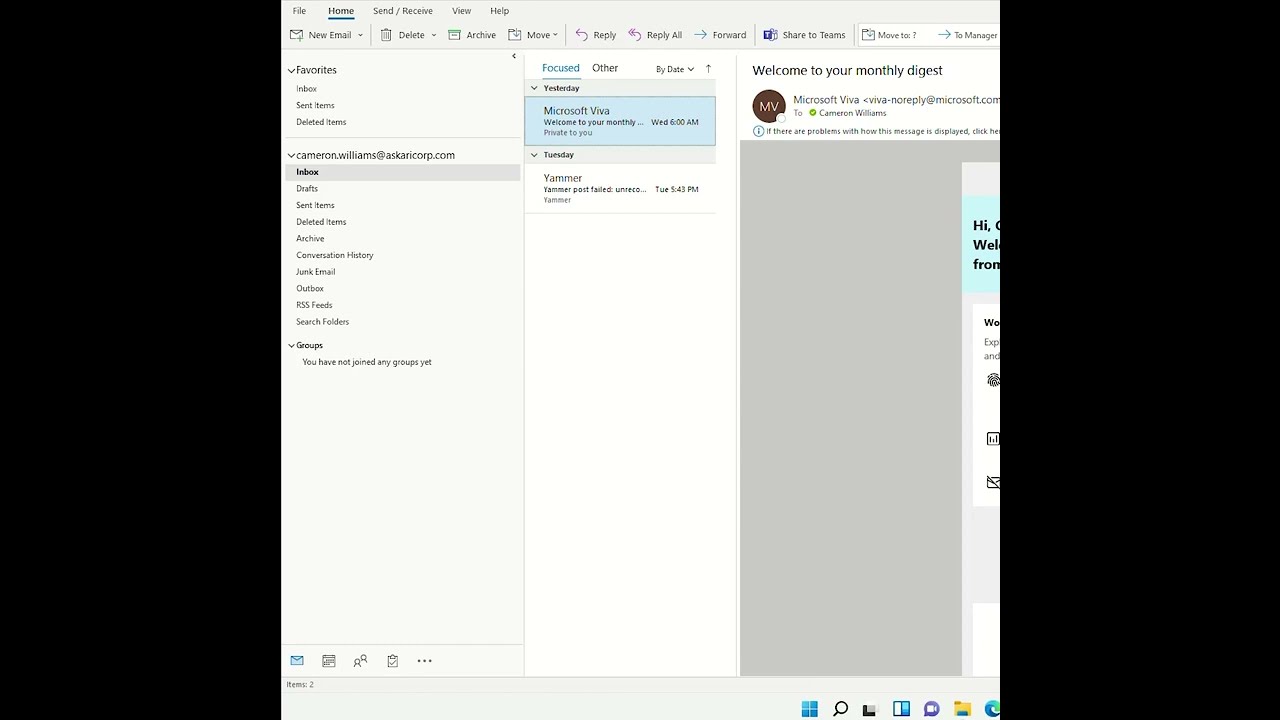
Task: Open the View ribbon tab
Action: (x=461, y=11)
